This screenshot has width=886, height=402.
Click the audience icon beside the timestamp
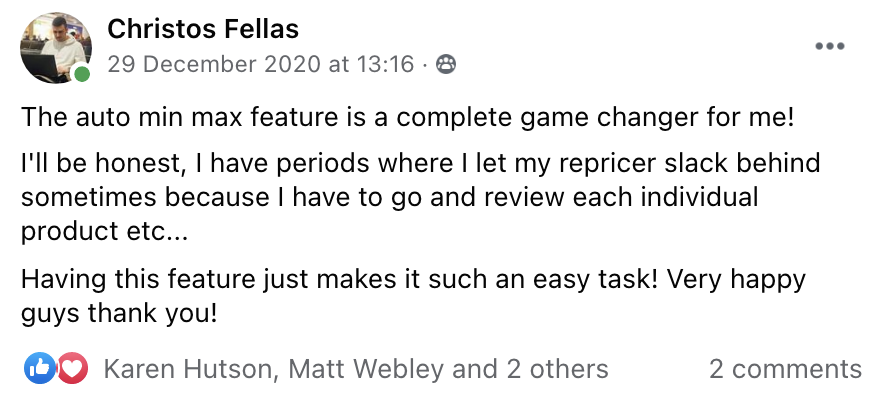[x=446, y=65]
